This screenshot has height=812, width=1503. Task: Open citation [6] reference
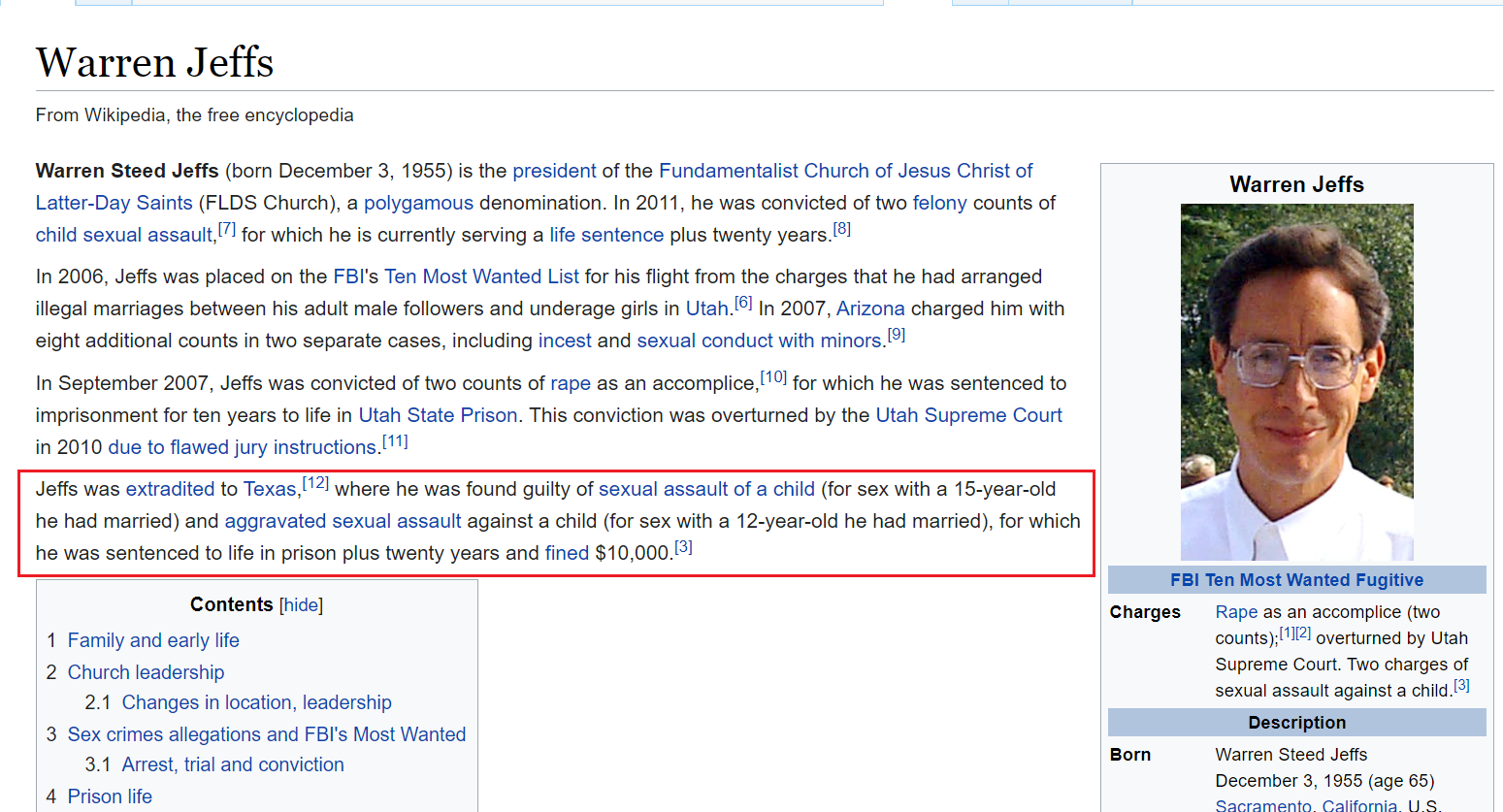743,303
